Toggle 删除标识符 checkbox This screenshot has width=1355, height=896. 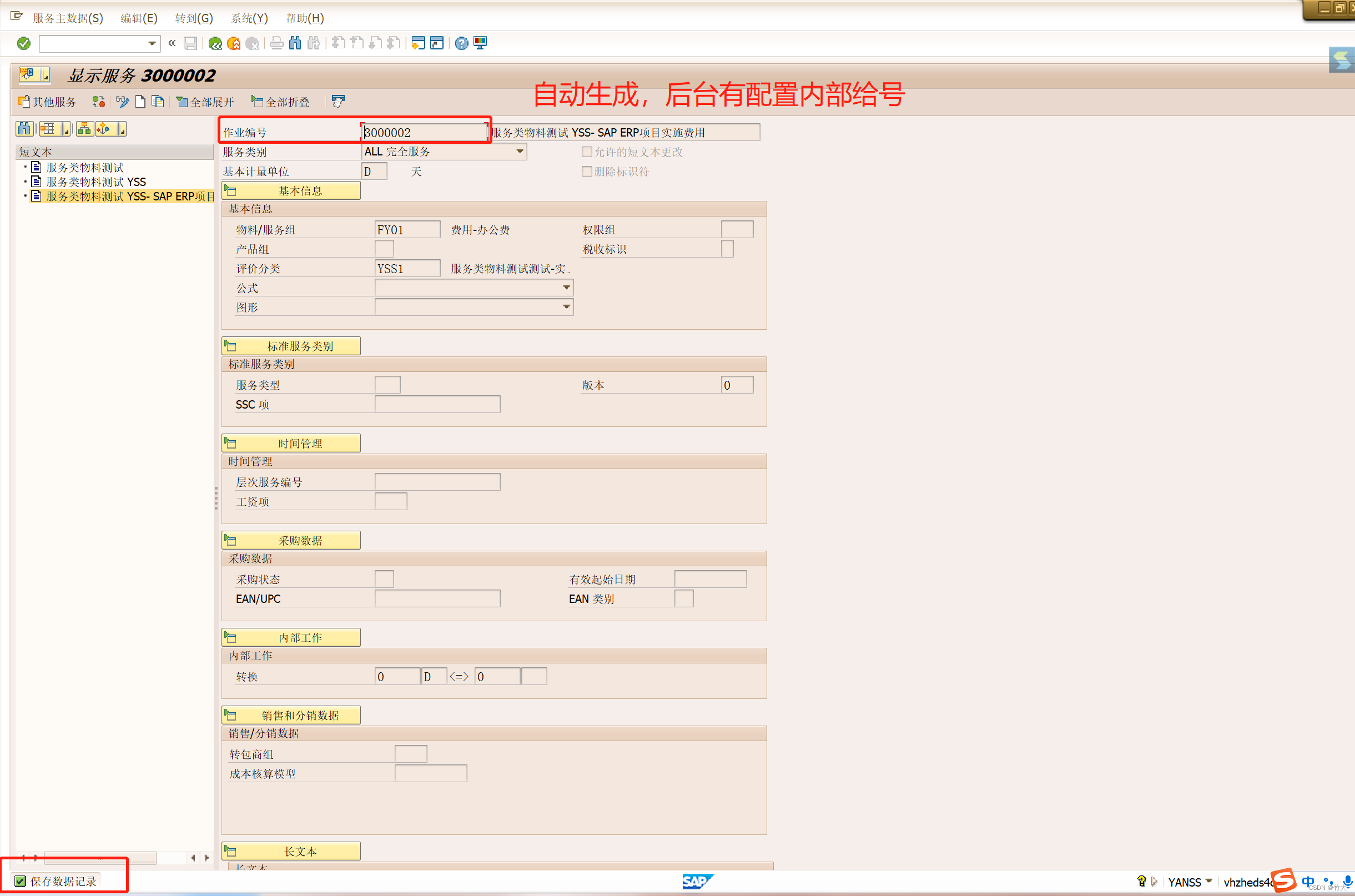(587, 172)
